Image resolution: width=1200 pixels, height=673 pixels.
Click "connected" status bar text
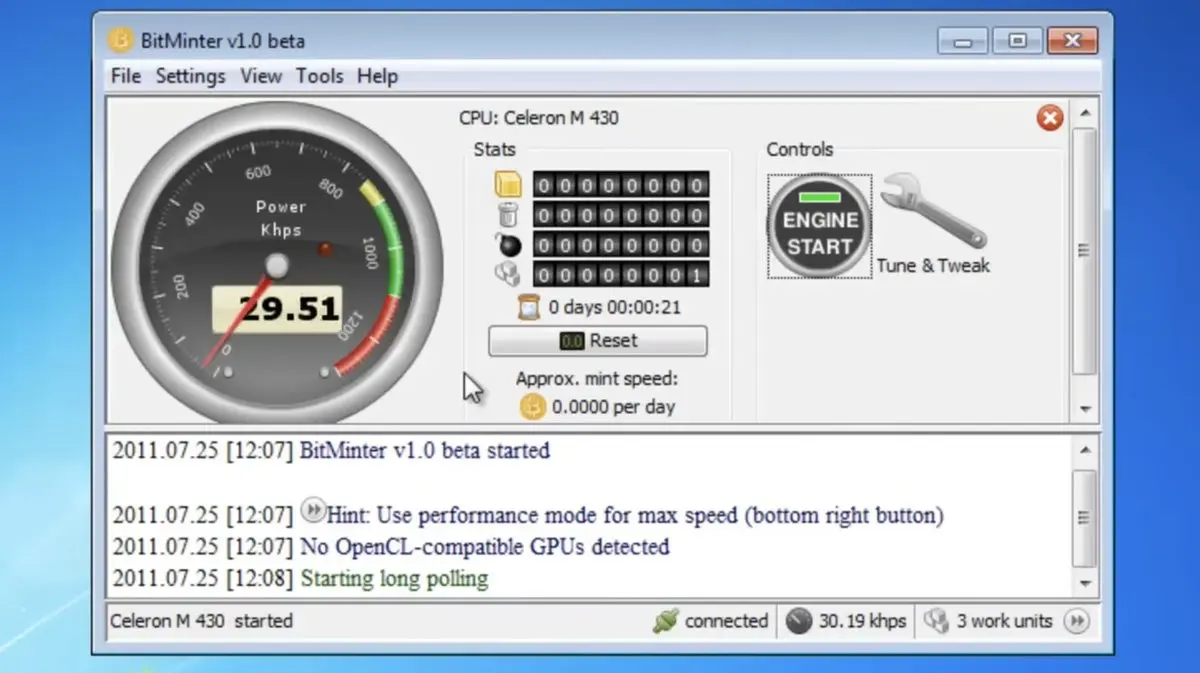(x=726, y=621)
